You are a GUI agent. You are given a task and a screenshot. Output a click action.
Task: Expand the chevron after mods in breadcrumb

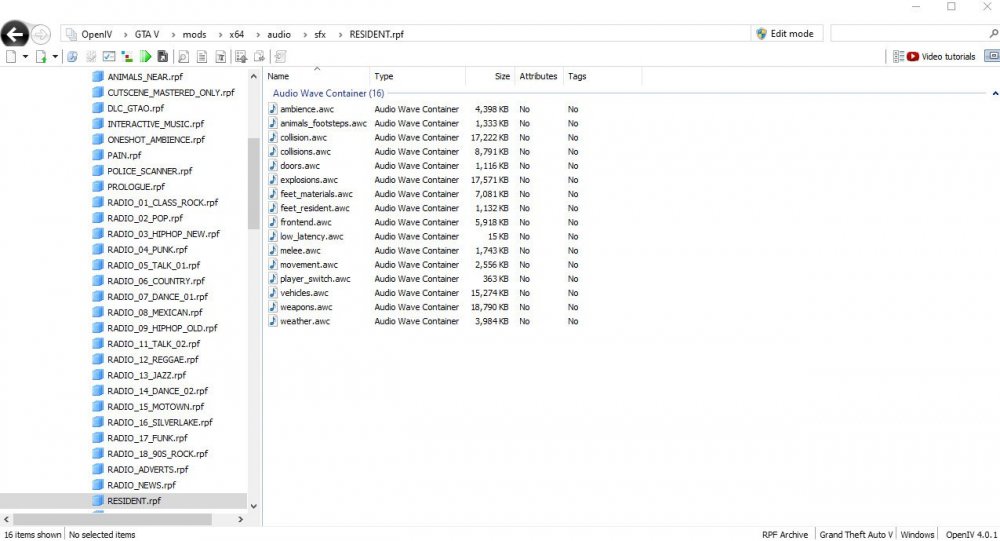pos(219,34)
